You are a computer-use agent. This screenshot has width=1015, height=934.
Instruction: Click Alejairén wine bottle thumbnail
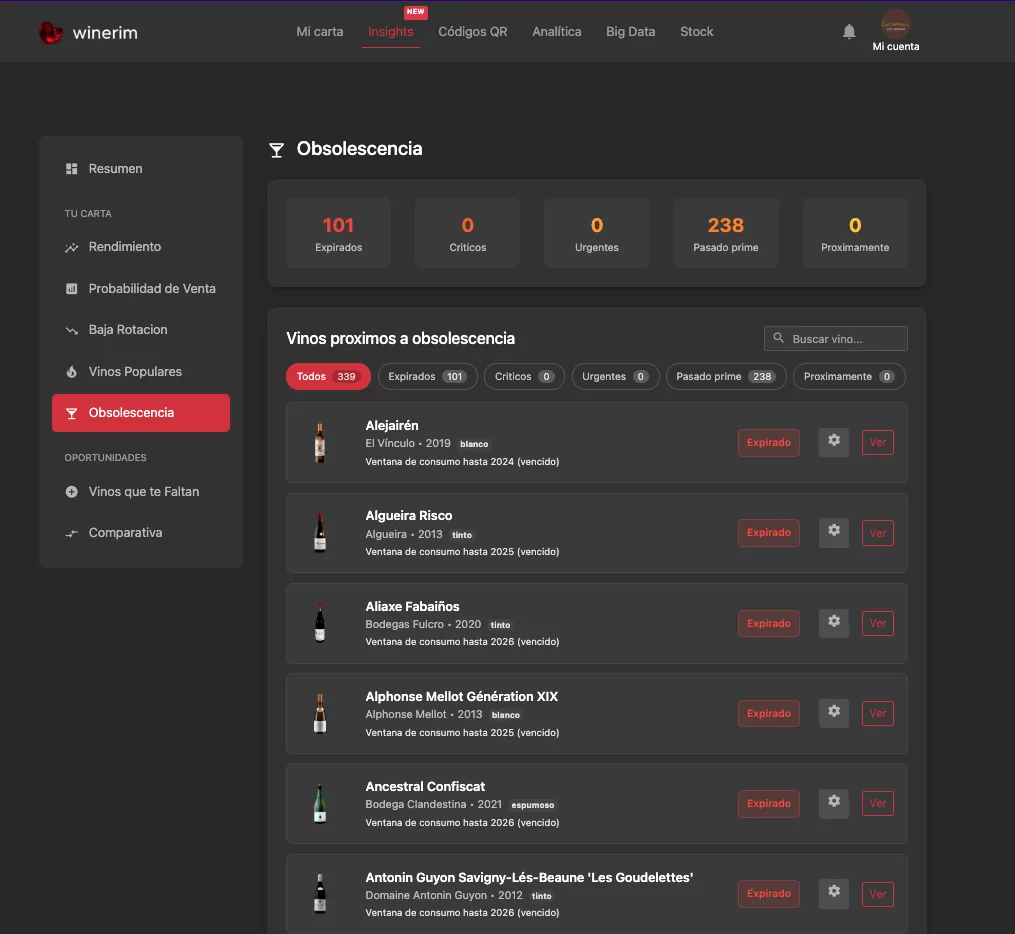320,442
